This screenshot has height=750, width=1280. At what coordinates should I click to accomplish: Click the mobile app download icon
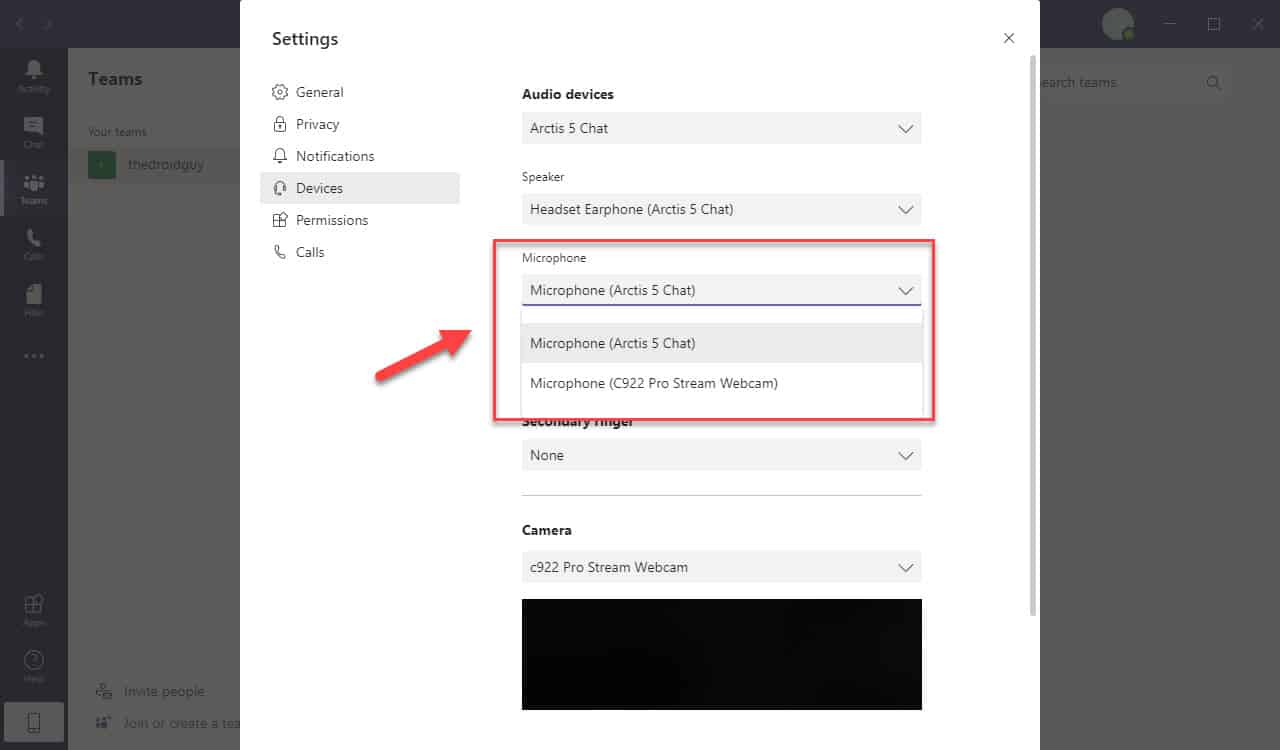34,722
